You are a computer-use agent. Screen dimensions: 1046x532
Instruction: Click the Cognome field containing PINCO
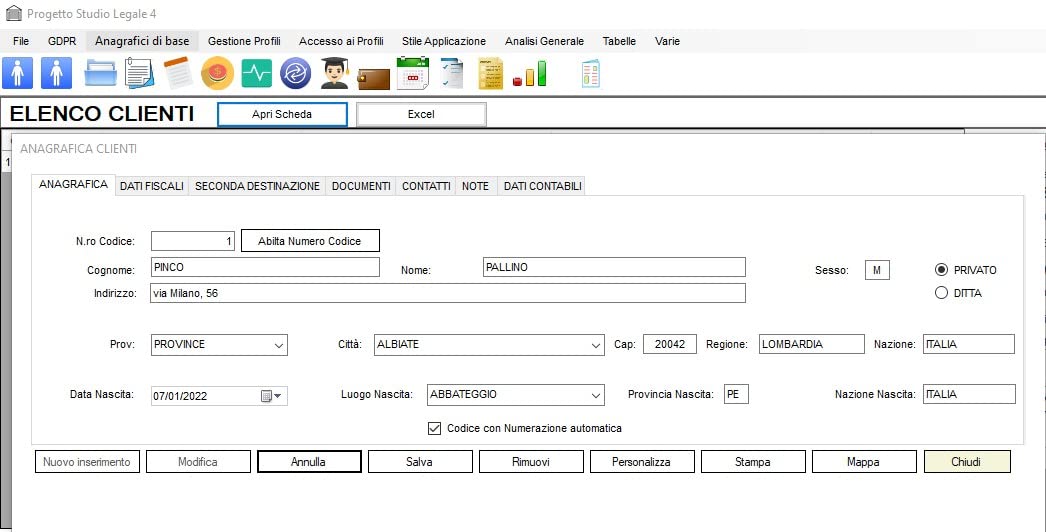click(x=265, y=267)
